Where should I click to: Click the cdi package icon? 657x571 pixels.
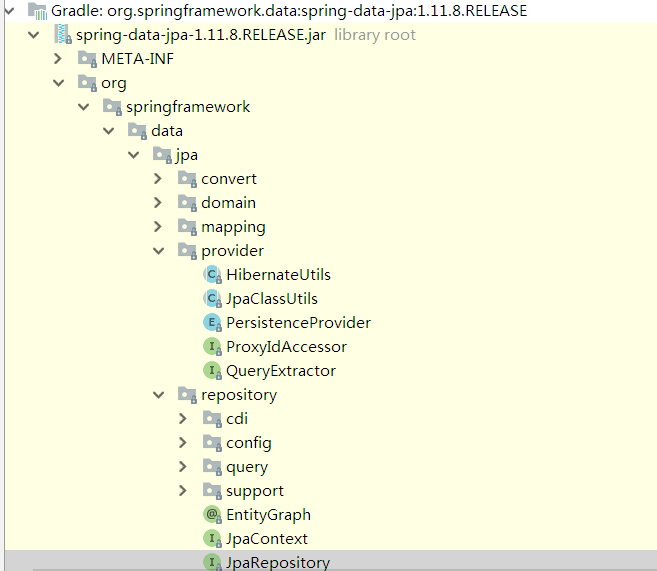point(212,419)
